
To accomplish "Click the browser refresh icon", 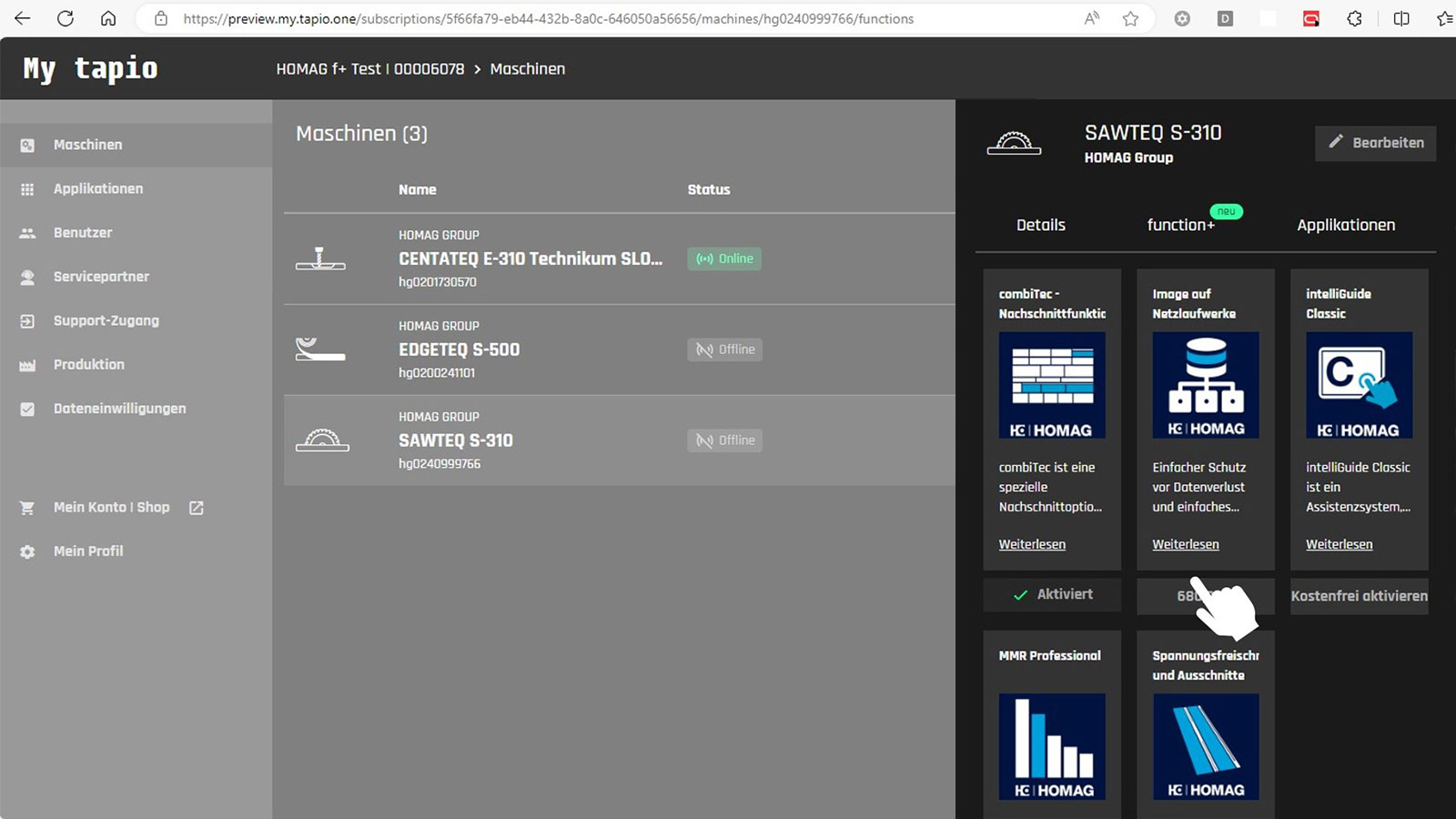I will coord(66,18).
